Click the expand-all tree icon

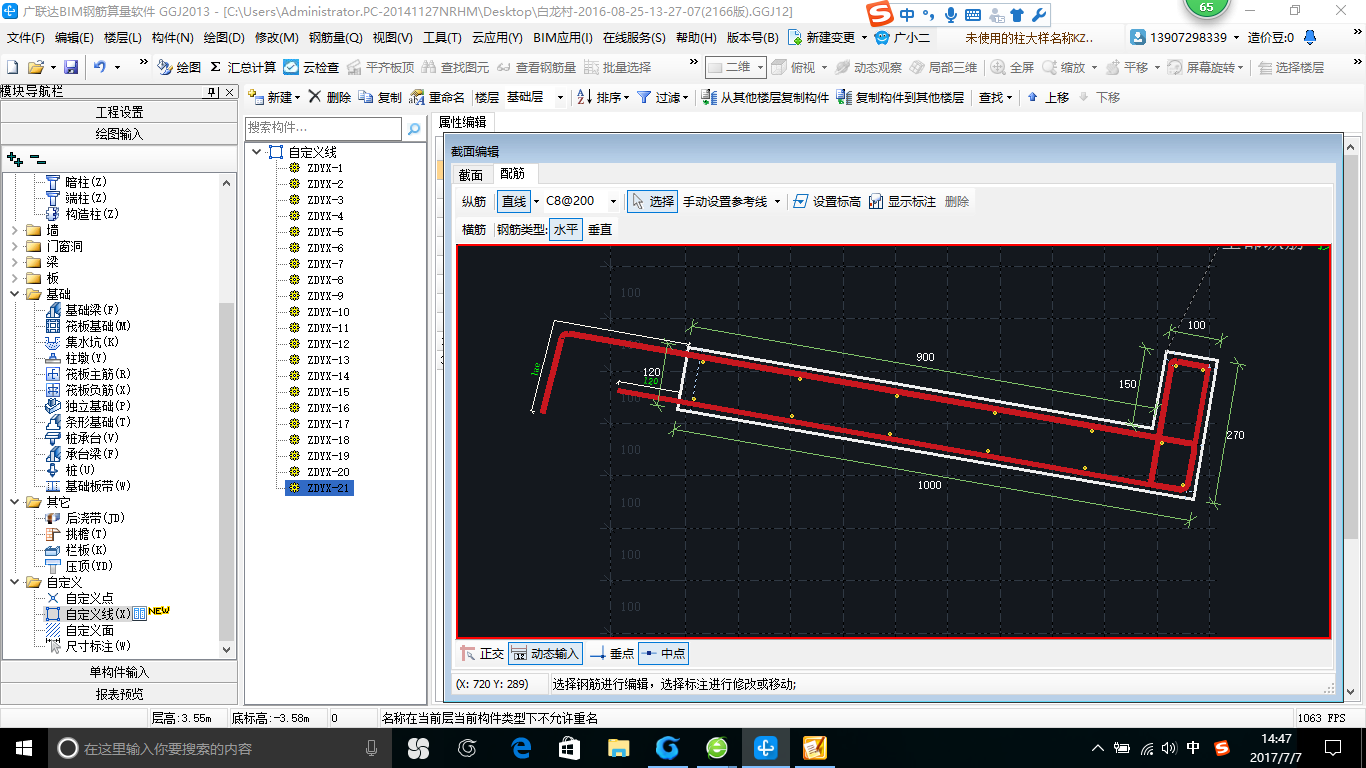click(x=15, y=158)
